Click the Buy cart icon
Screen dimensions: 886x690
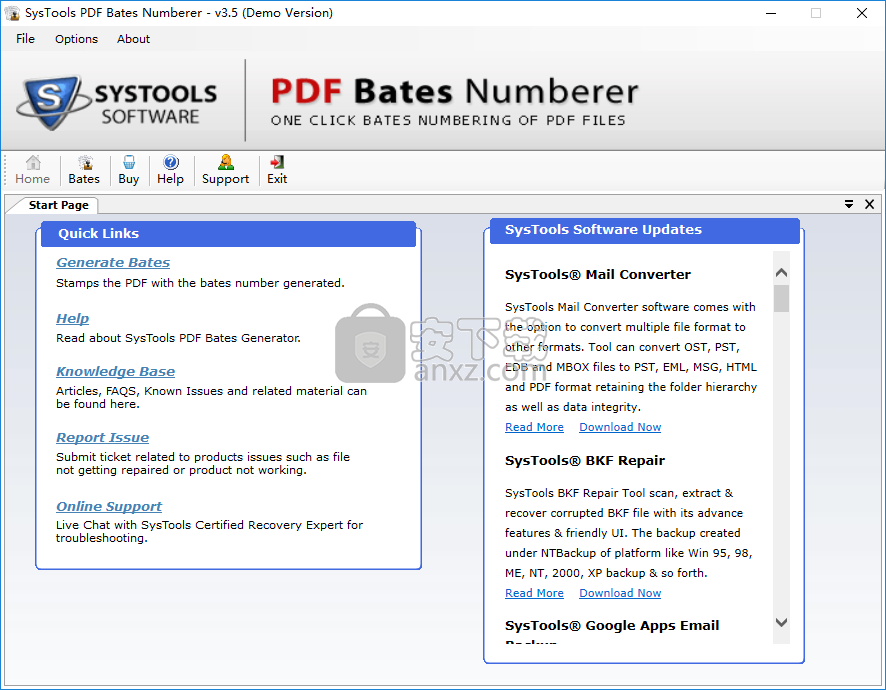tap(129, 170)
